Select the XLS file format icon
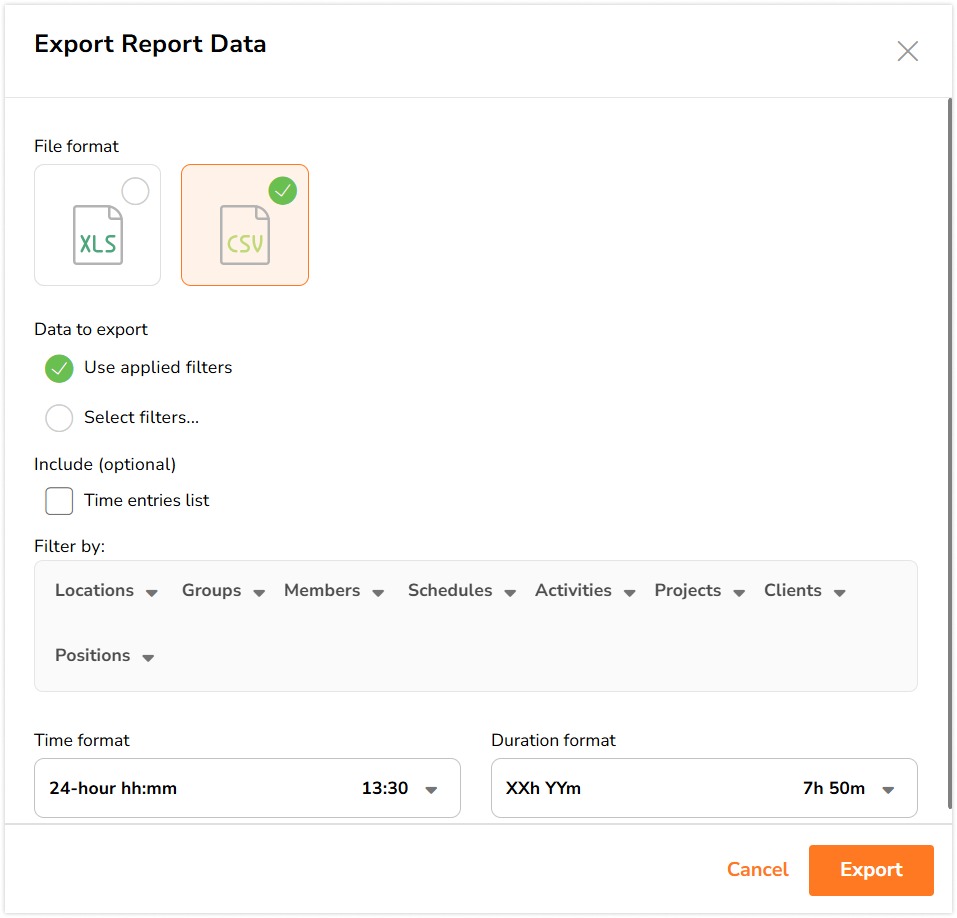This screenshot has width=957, height=918. click(98, 236)
